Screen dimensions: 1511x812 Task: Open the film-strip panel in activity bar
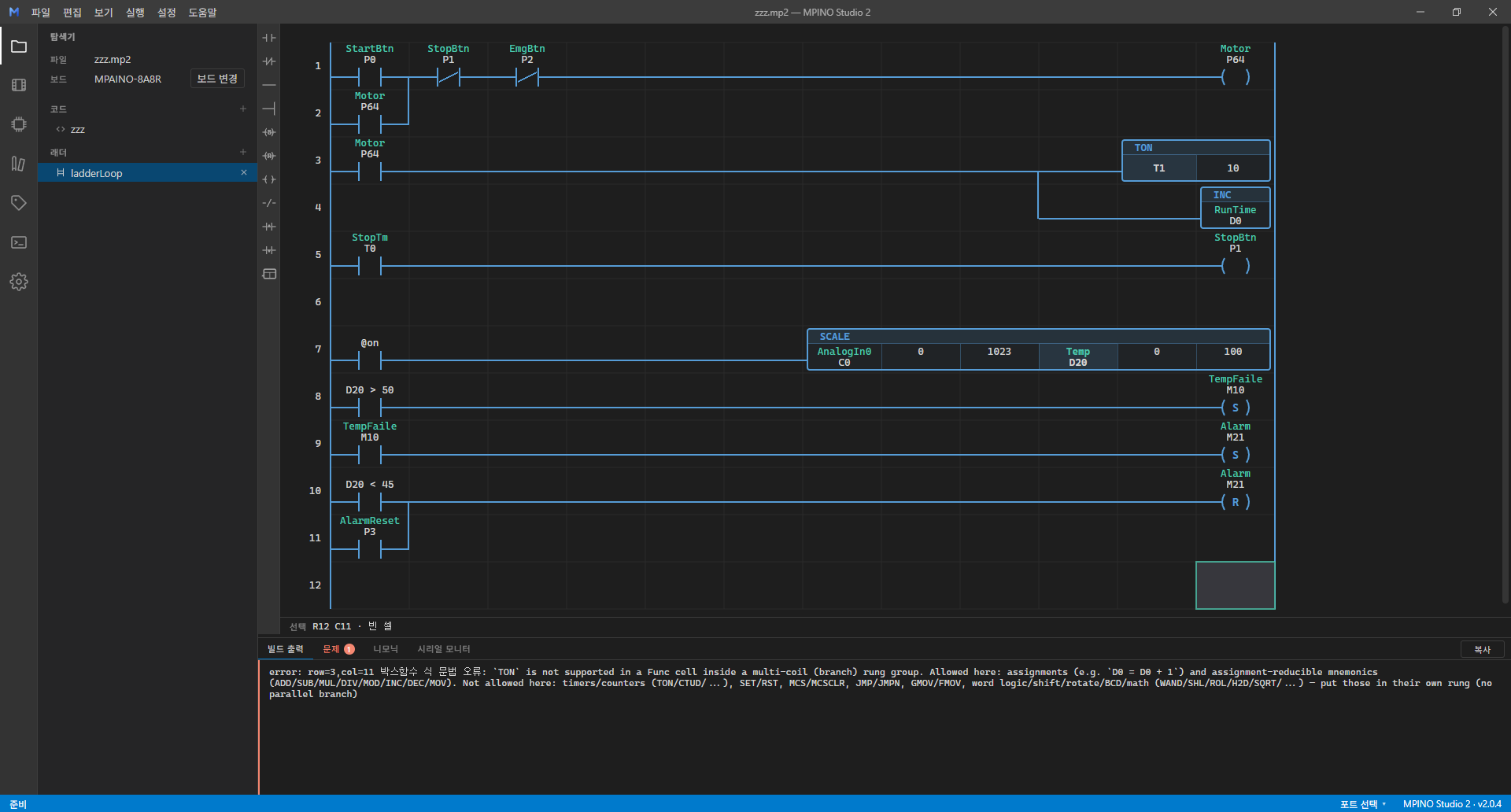(19, 85)
